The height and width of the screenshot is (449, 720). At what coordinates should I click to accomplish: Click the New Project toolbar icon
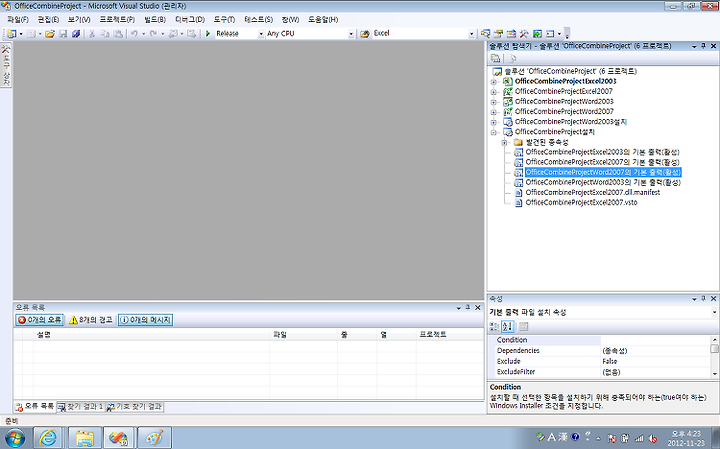pos(11,34)
